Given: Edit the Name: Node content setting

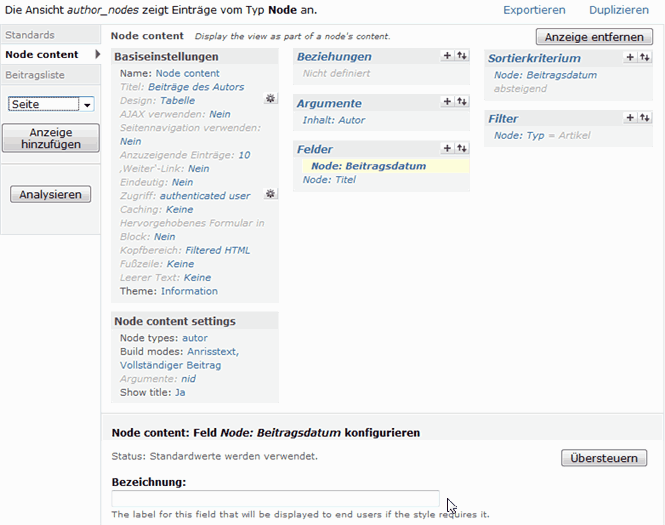Looking at the screenshot, I should (187, 73).
